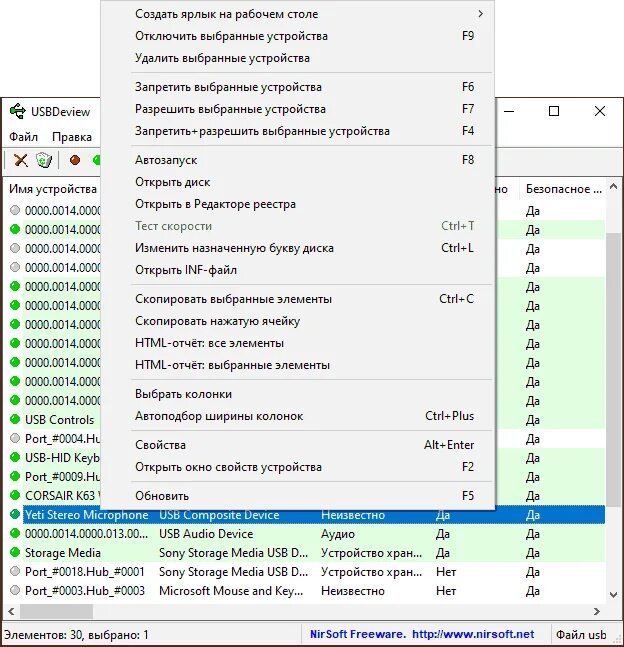
Task: Sort by 'Безопасное ...' column header
Action: point(563,189)
